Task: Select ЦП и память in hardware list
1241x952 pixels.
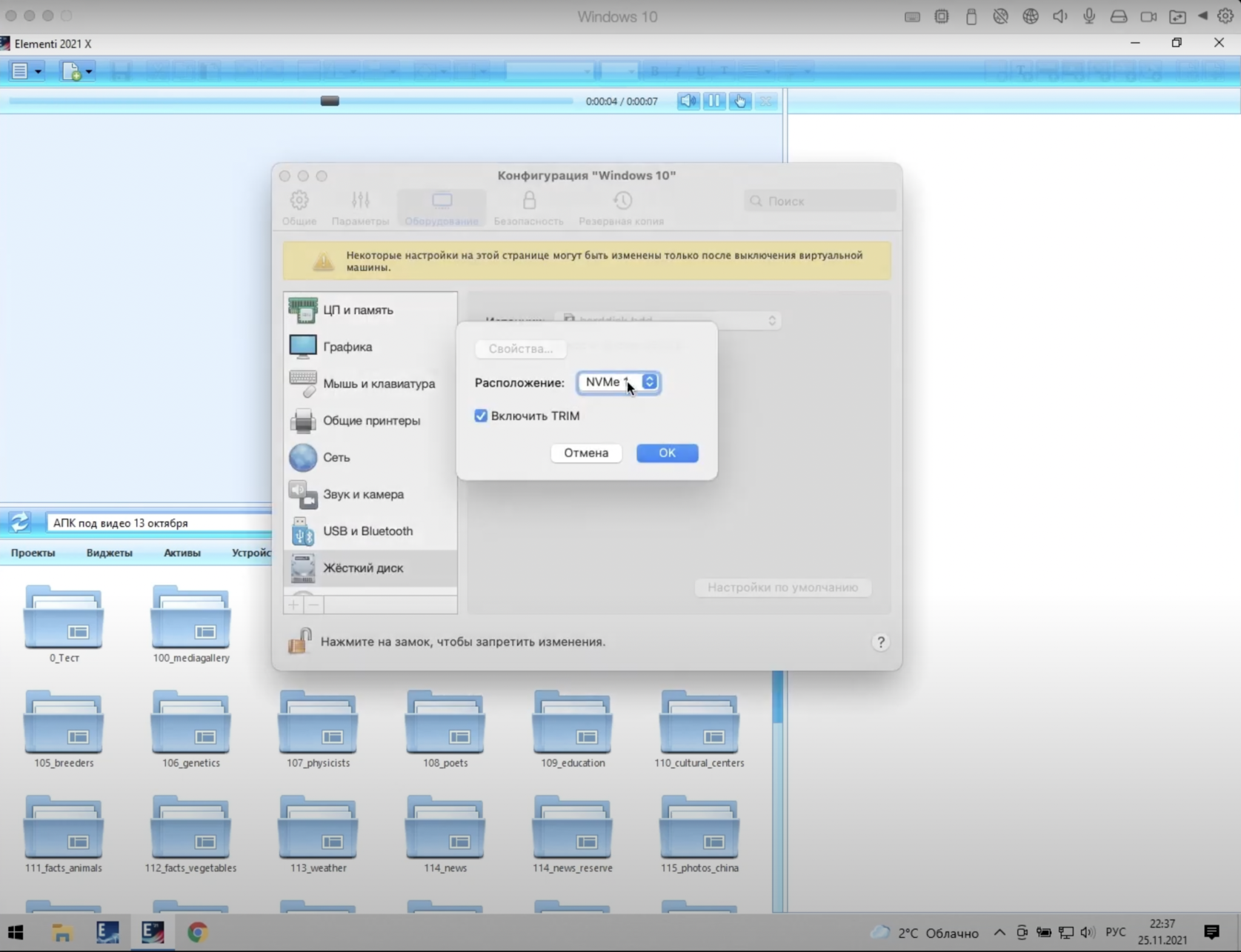Action: (370, 310)
